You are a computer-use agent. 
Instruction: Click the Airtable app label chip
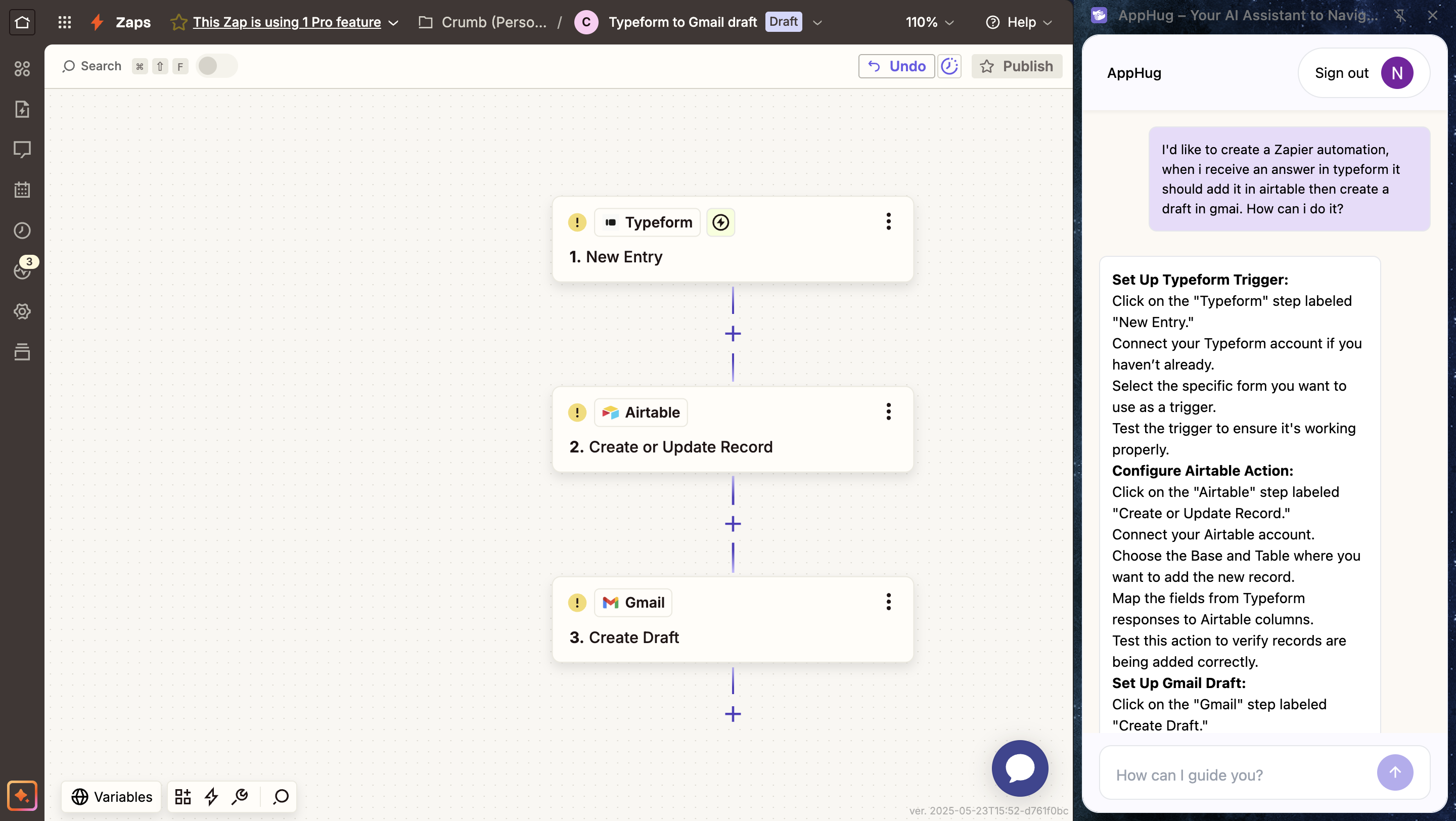pos(641,413)
